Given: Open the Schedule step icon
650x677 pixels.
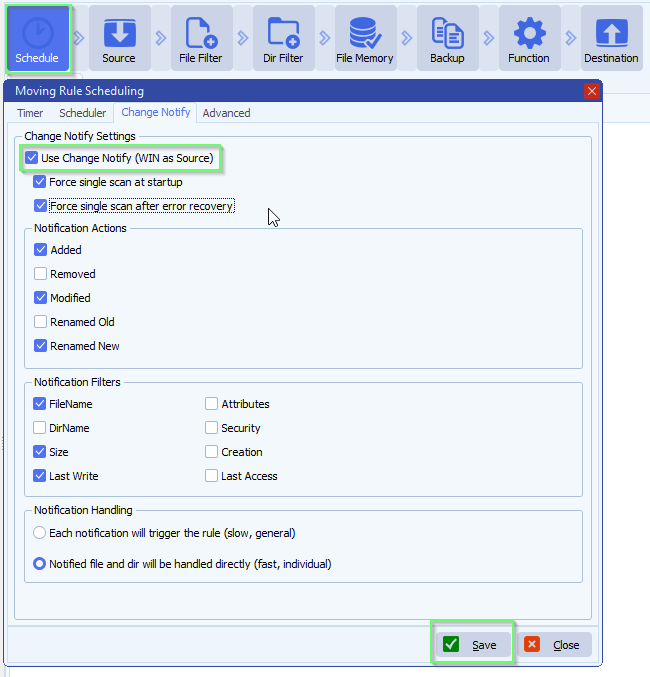Looking at the screenshot, I should tap(38, 38).
